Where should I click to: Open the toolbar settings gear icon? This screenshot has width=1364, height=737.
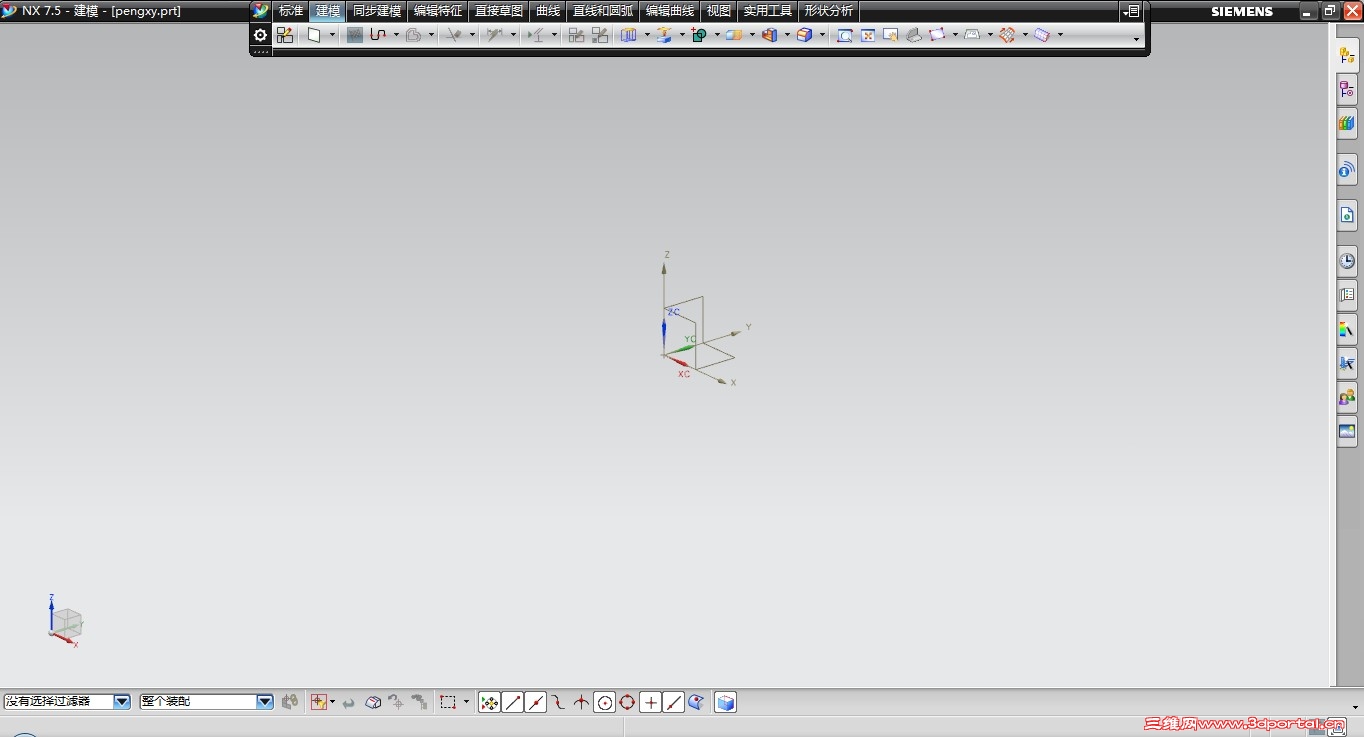coord(260,35)
